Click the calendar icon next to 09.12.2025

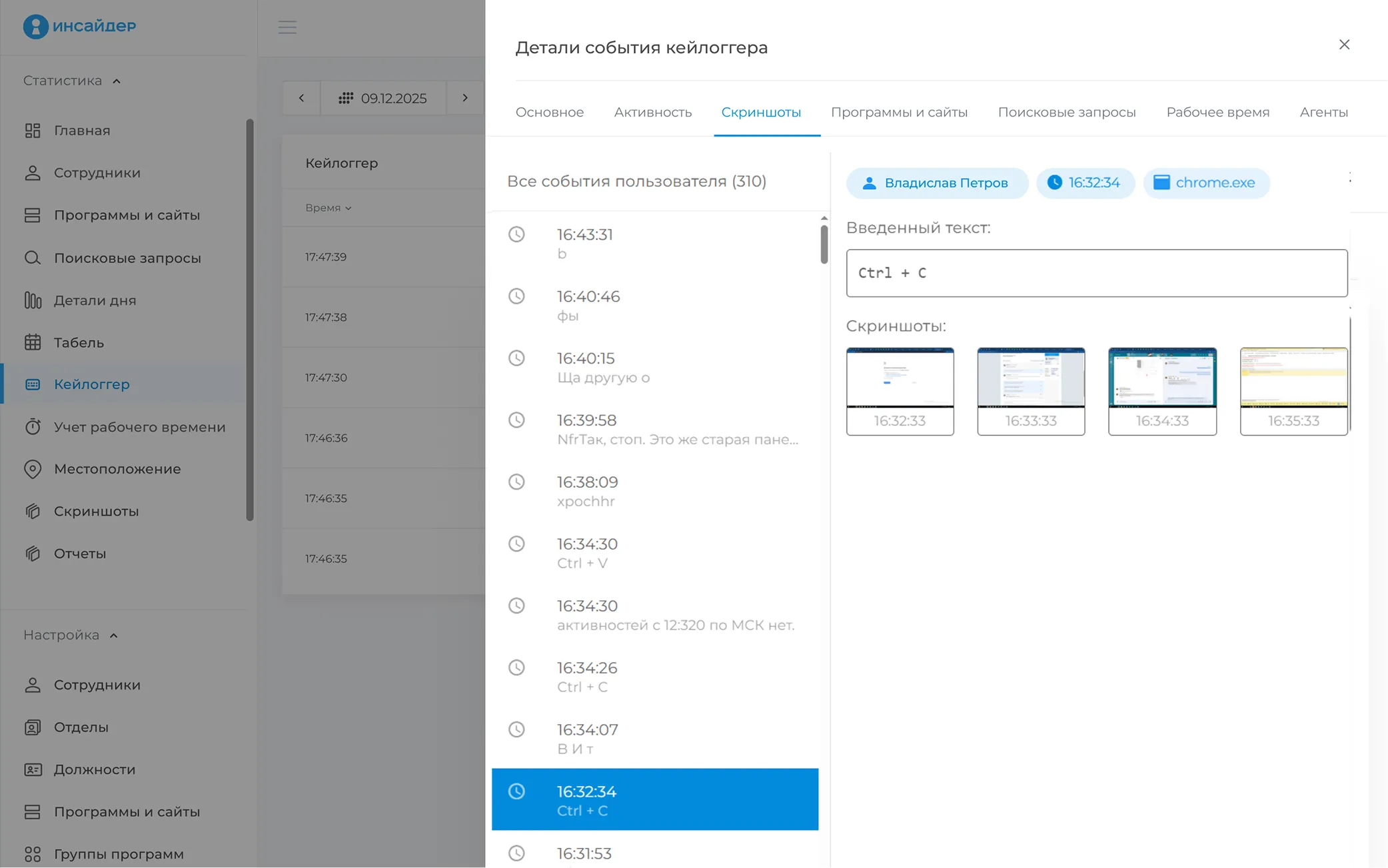346,99
